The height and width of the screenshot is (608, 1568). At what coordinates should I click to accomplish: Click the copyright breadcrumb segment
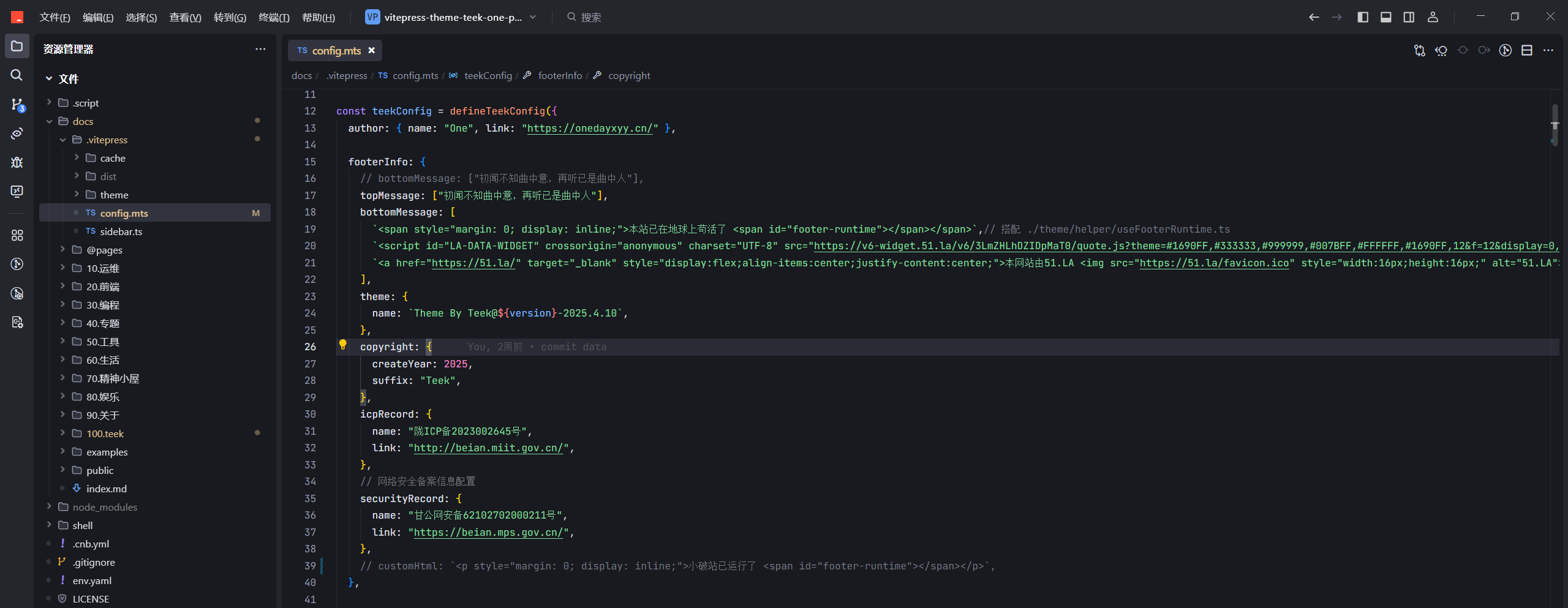pyautogui.click(x=629, y=75)
